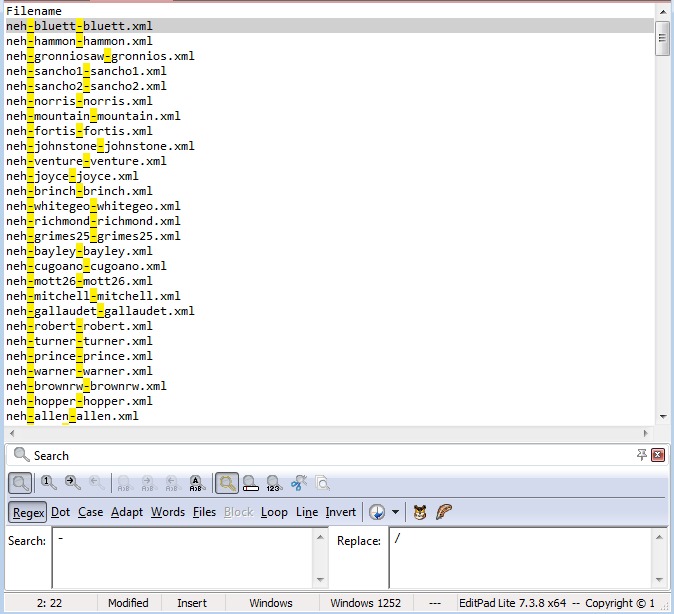The width and height of the screenshot is (674, 614).
Task: Toggle the Dot matches newline option
Action: [61, 512]
